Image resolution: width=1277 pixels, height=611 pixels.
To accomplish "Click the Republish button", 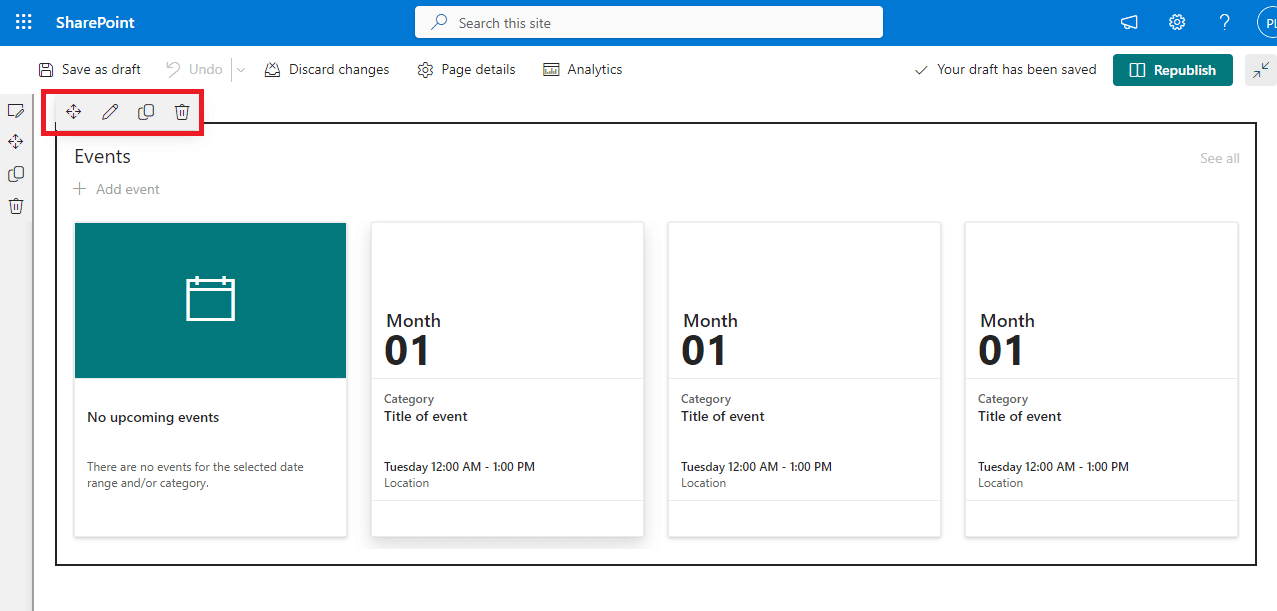I will click(x=1173, y=70).
